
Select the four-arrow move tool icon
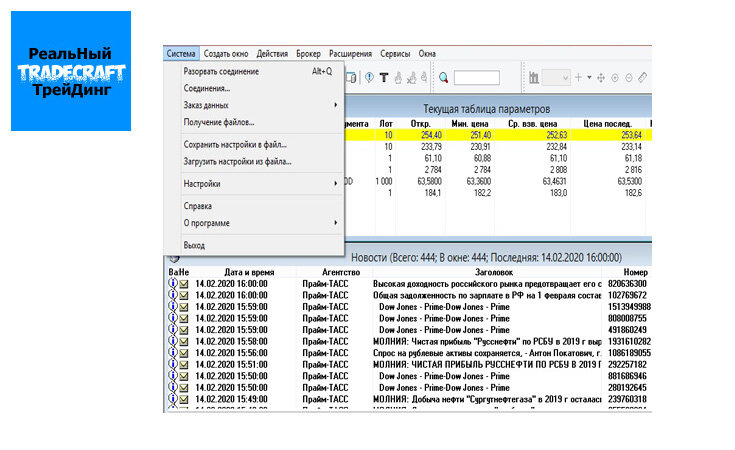pos(601,78)
